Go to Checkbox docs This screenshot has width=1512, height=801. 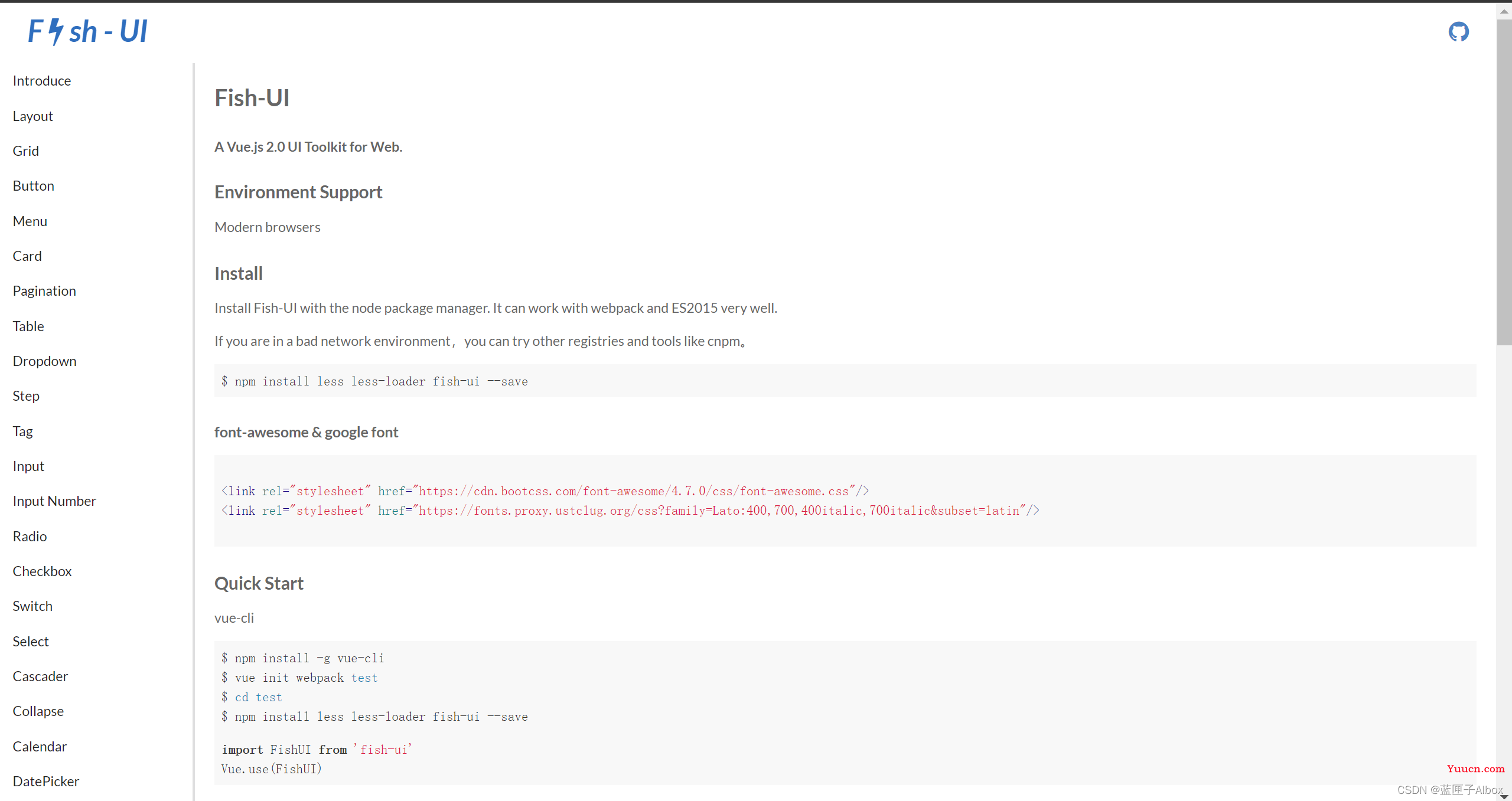pos(43,571)
